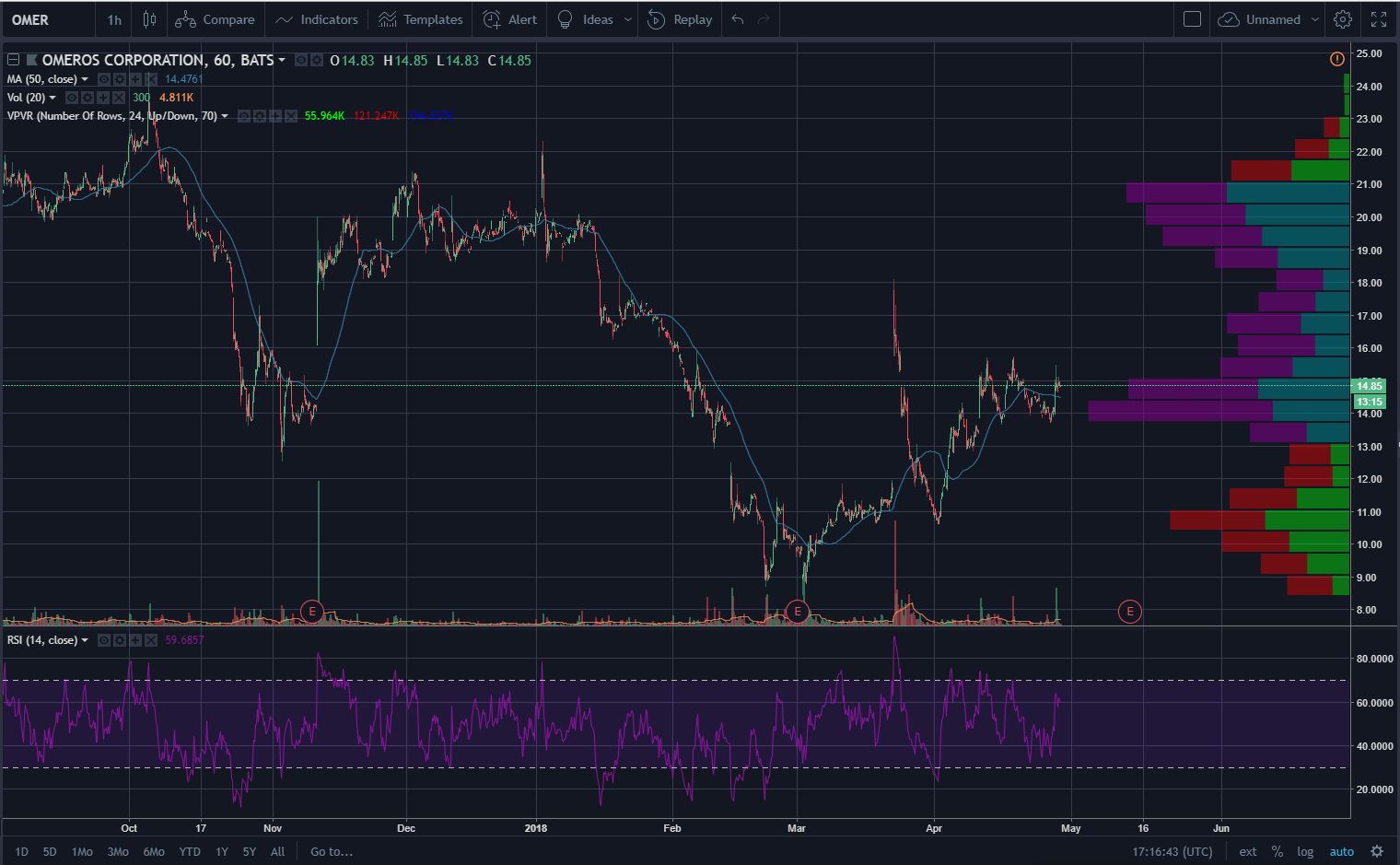Open the Indicators dialog
This screenshot has height=865, width=1400.
317,19
